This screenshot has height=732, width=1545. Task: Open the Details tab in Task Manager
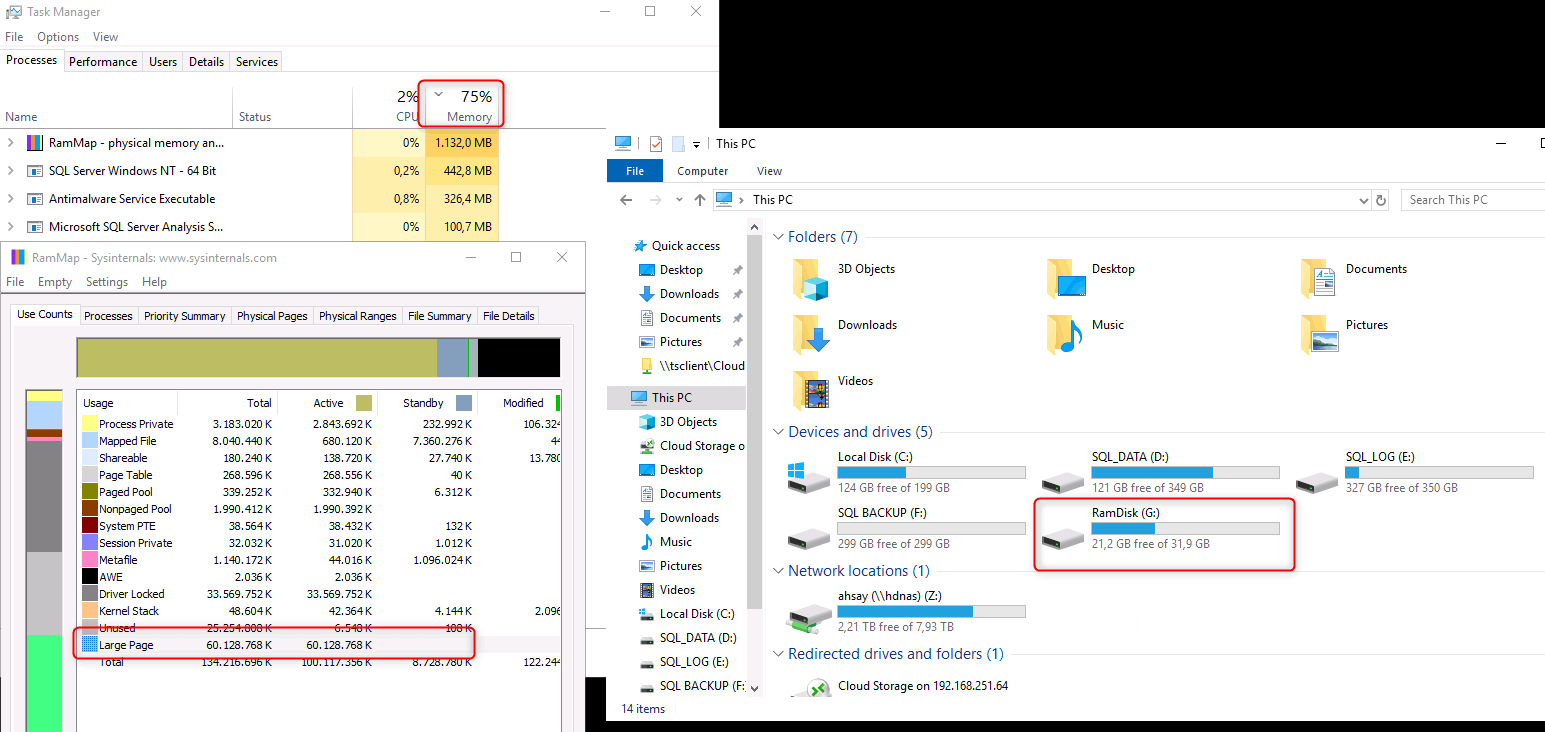(x=206, y=62)
